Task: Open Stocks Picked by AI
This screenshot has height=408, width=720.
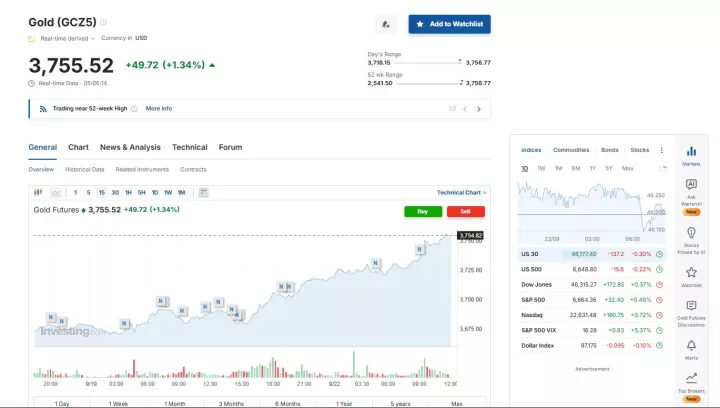Action: pos(691,240)
